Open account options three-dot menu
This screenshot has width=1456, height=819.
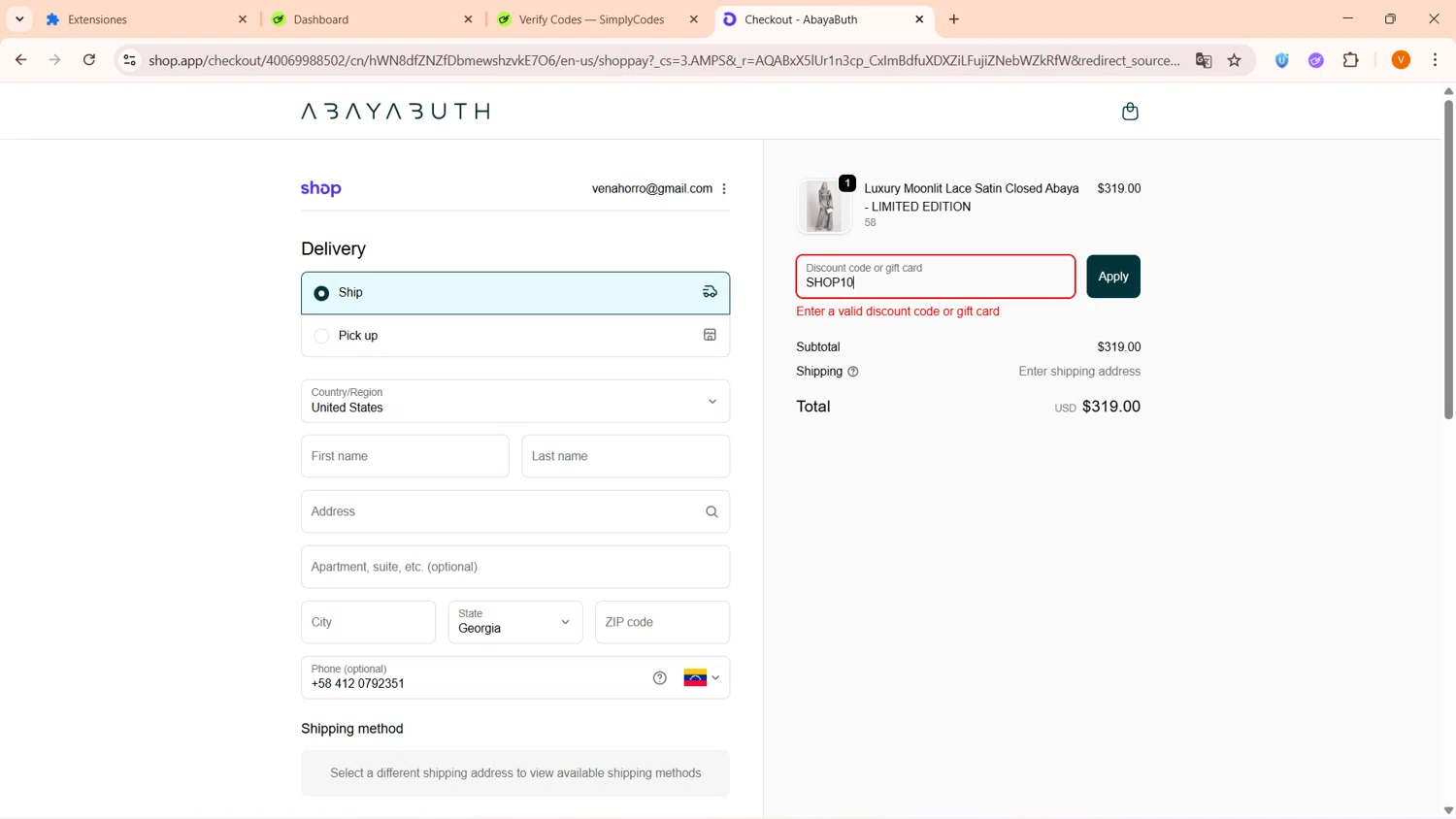pos(724,189)
